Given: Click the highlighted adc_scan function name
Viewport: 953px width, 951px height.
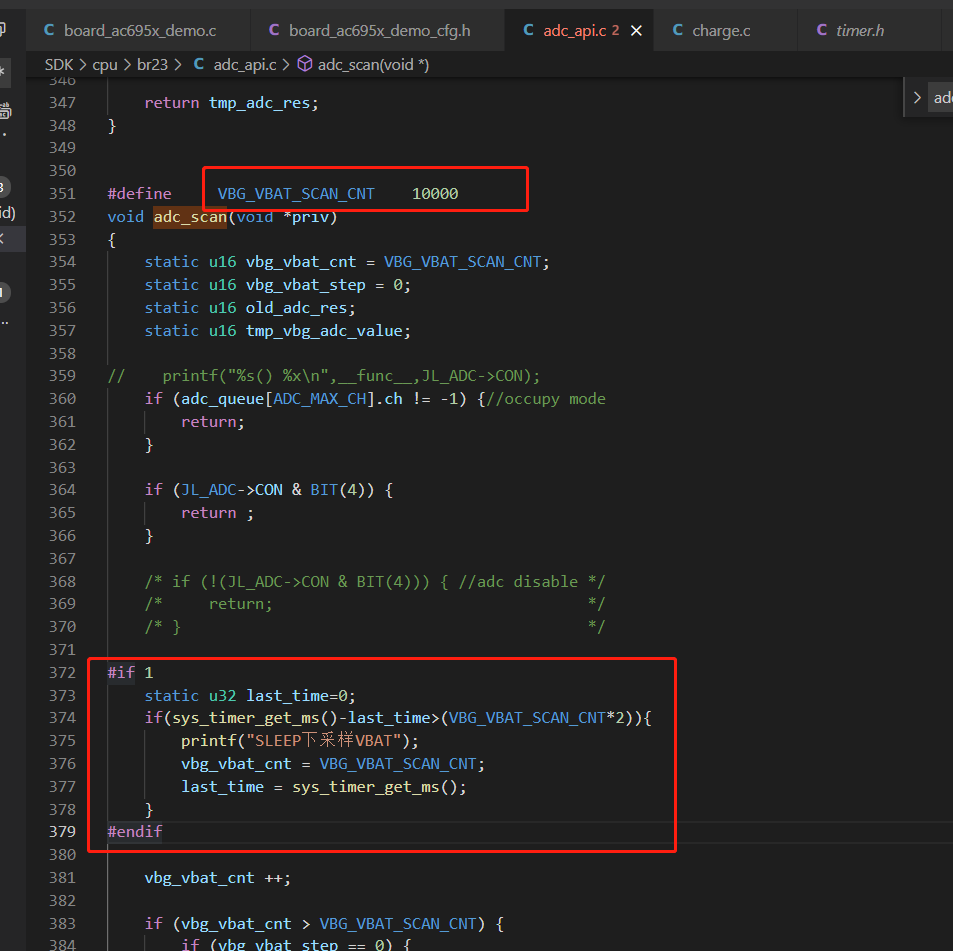Looking at the screenshot, I should click(x=190, y=216).
